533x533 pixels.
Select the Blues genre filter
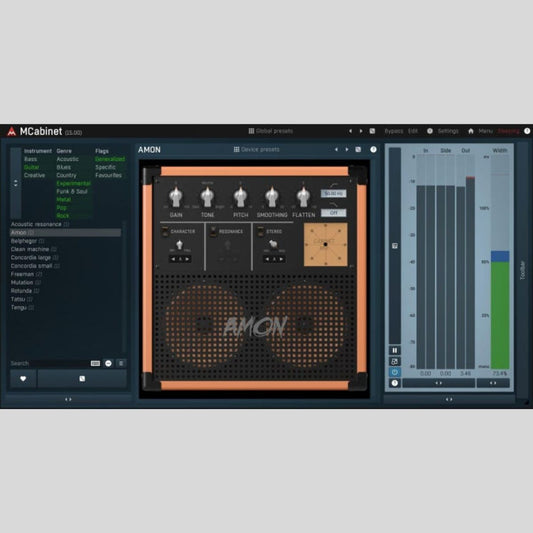tap(64, 167)
